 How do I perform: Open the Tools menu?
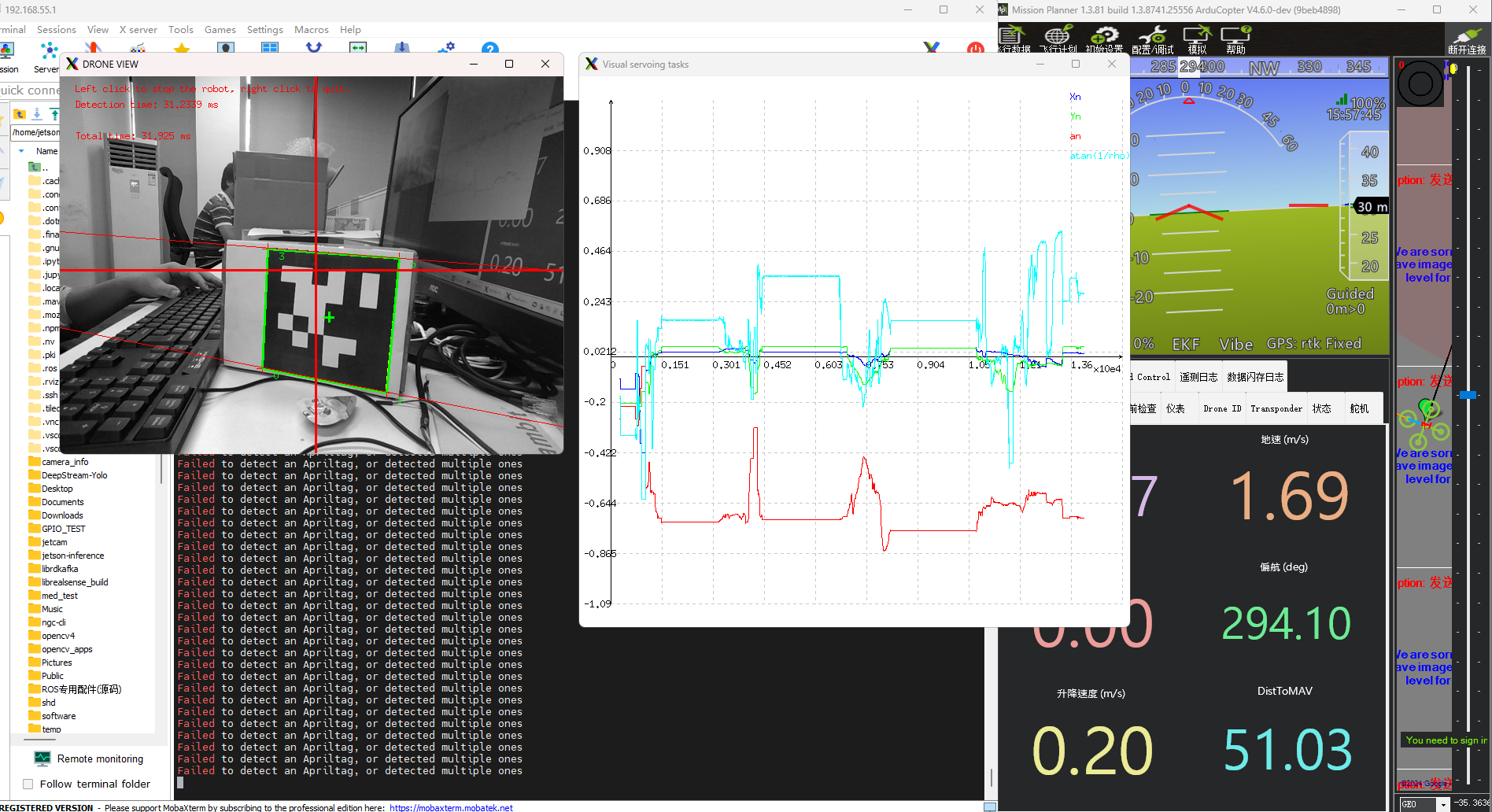[x=181, y=30]
